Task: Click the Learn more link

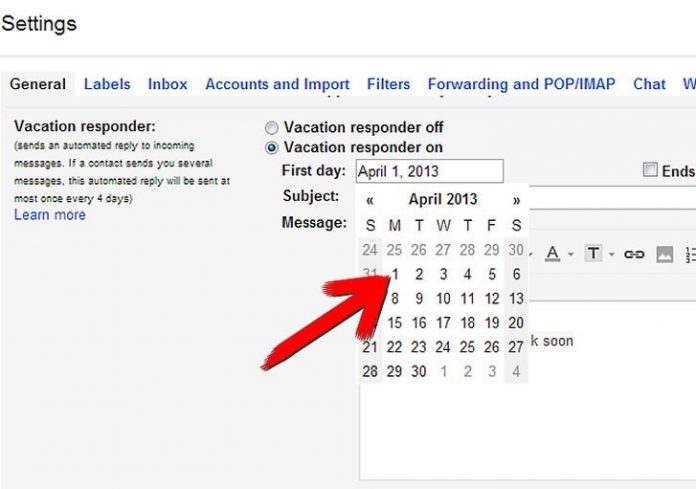Action: click(x=50, y=215)
